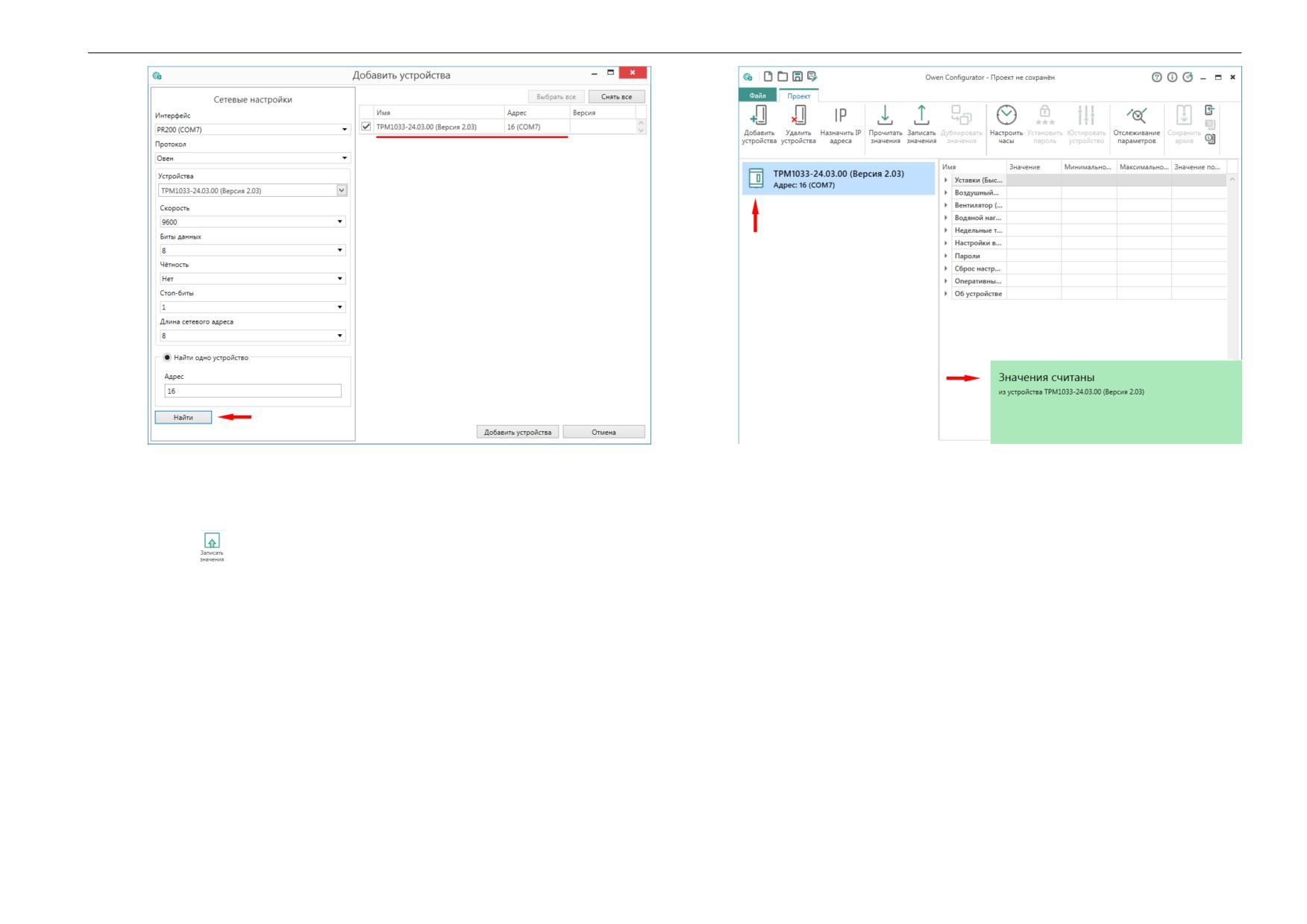Click the Значение column header
This screenshot has height=924, width=1307.
[1033, 167]
